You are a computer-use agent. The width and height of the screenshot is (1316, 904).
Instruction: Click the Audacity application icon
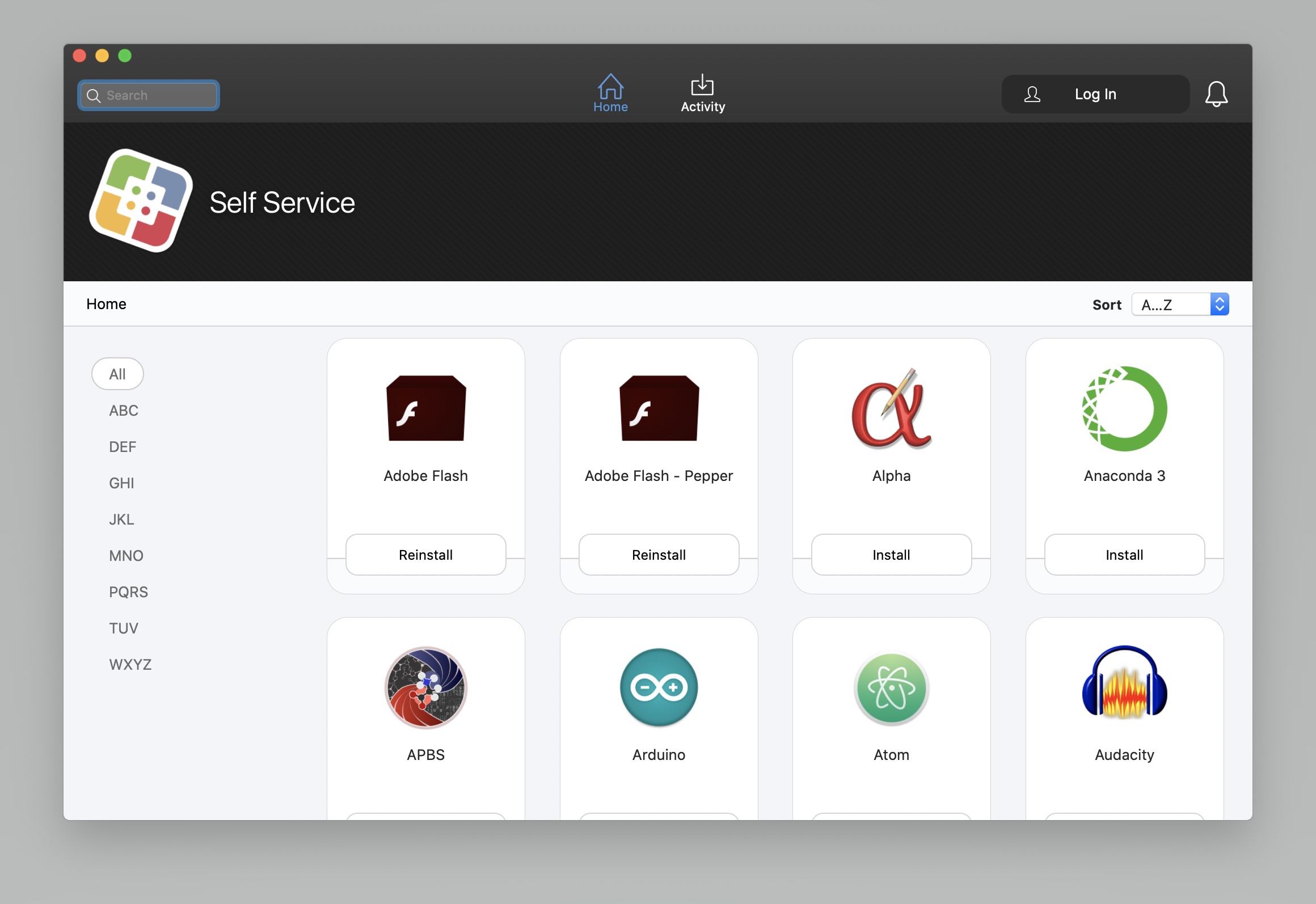point(1123,688)
